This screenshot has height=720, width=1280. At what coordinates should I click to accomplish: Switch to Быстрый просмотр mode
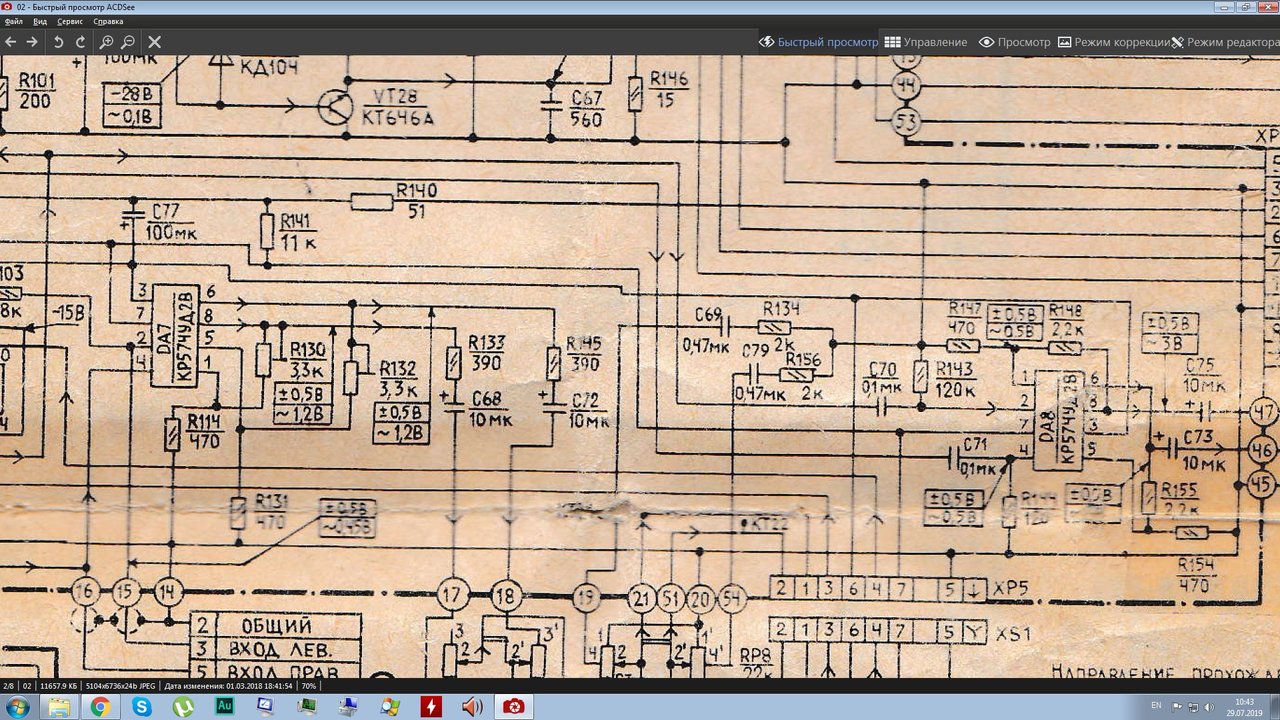[x=818, y=42]
